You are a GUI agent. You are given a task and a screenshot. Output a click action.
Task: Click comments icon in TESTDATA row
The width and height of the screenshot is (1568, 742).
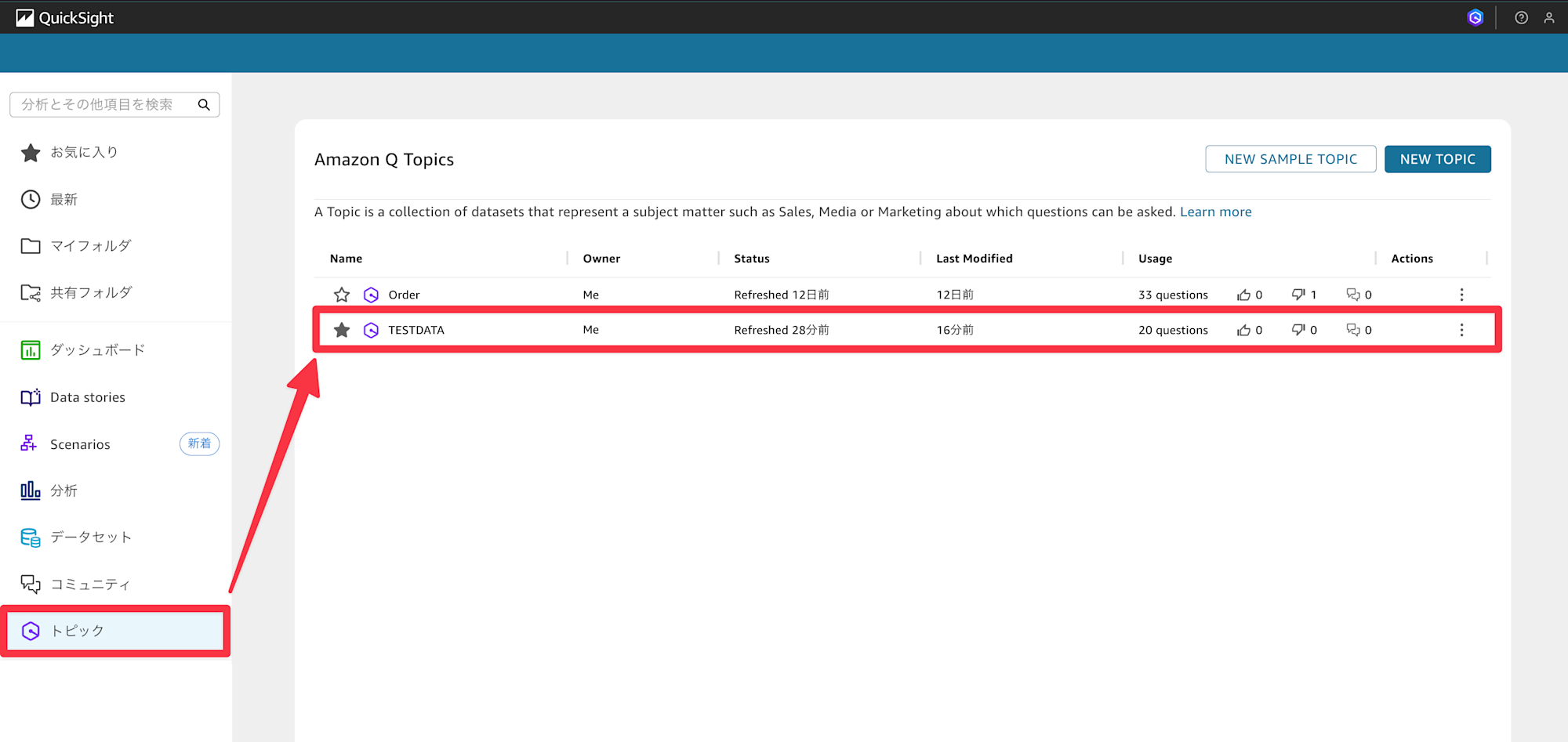[1353, 330]
